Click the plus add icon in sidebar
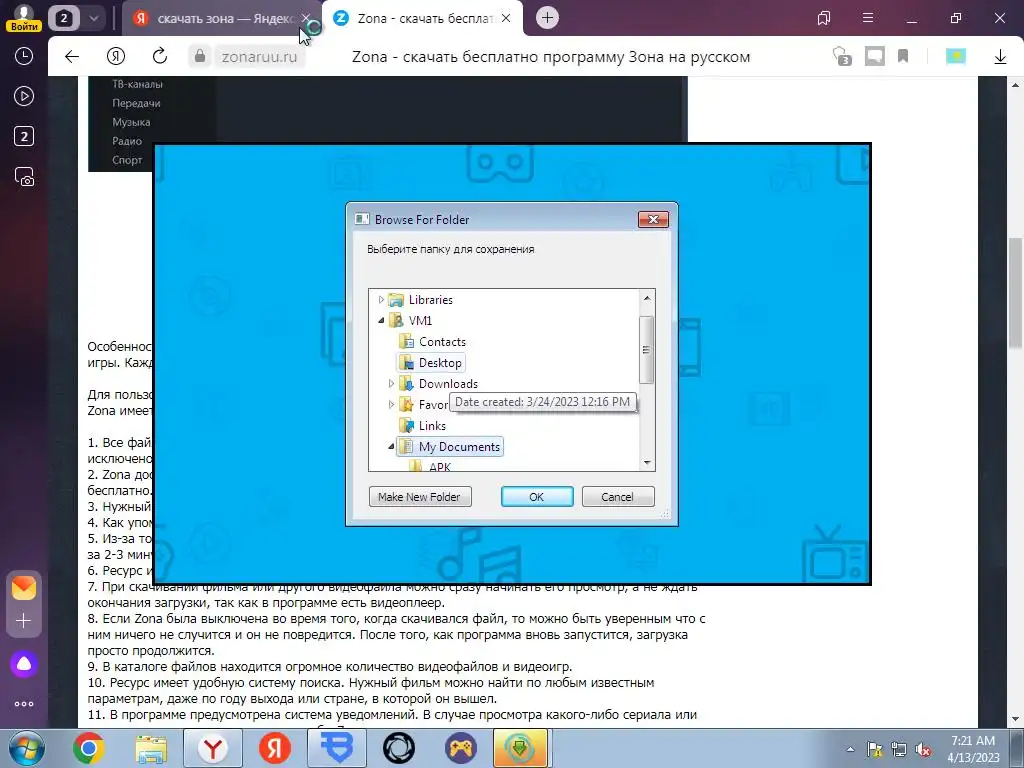The width and height of the screenshot is (1024, 768). (24, 620)
